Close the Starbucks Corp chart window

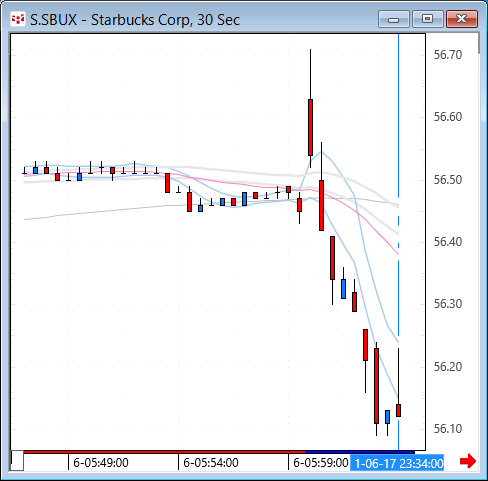(462, 19)
